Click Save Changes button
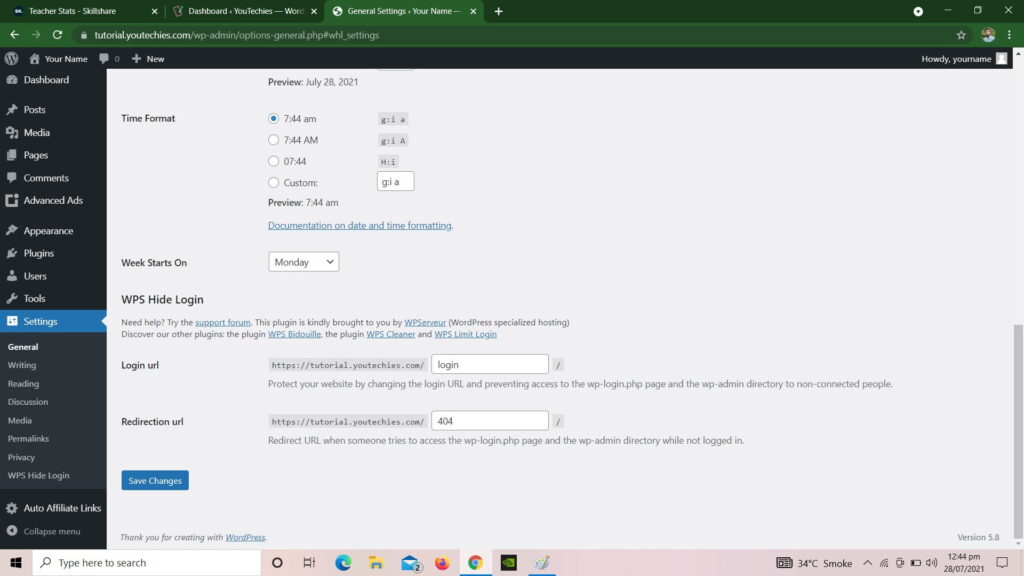 [x=155, y=481]
